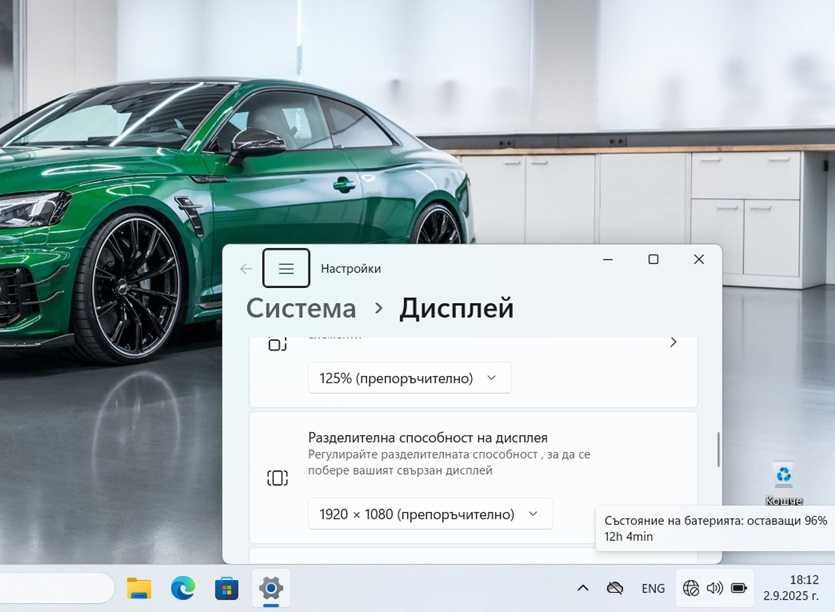Click the Настройки window title text
Image resolution: width=835 pixels, height=612 pixels.
coord(351,268)
